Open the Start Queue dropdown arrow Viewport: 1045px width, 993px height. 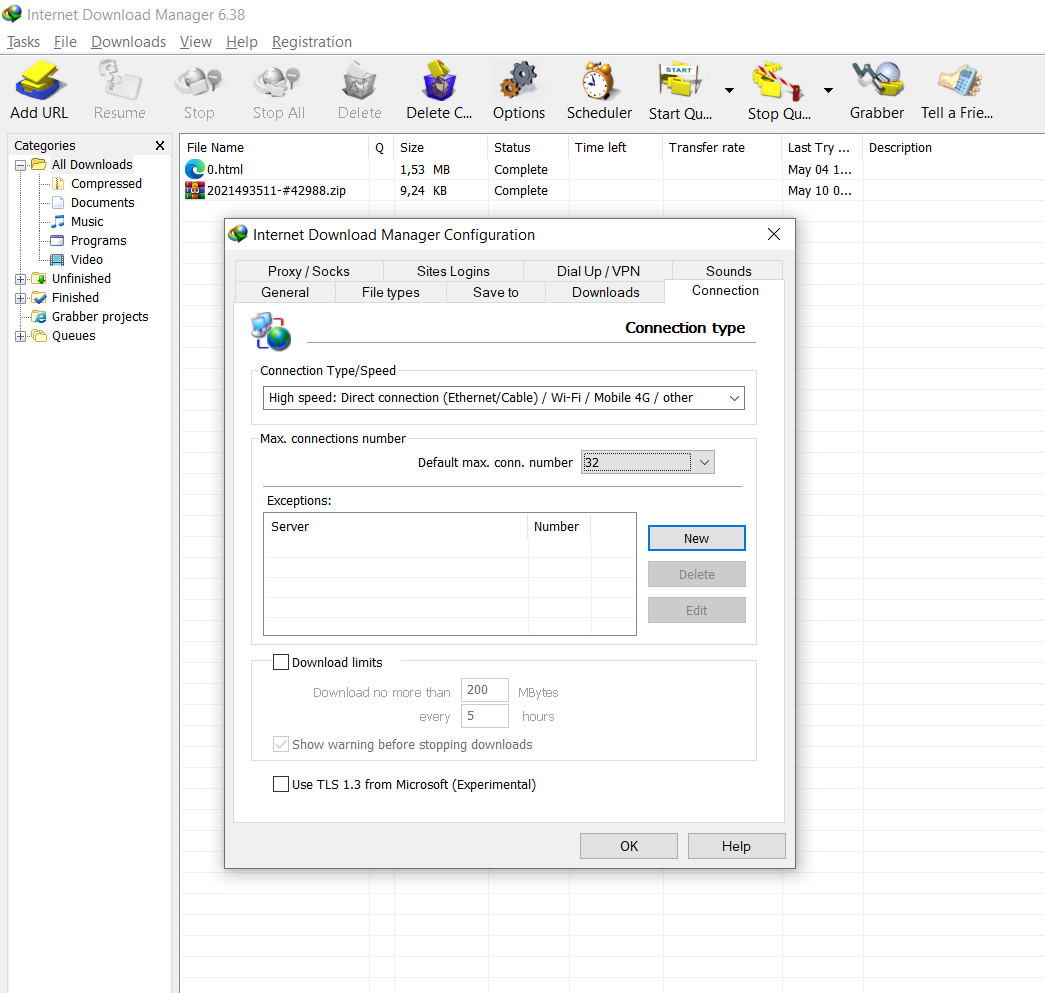(x=729, y=90)
